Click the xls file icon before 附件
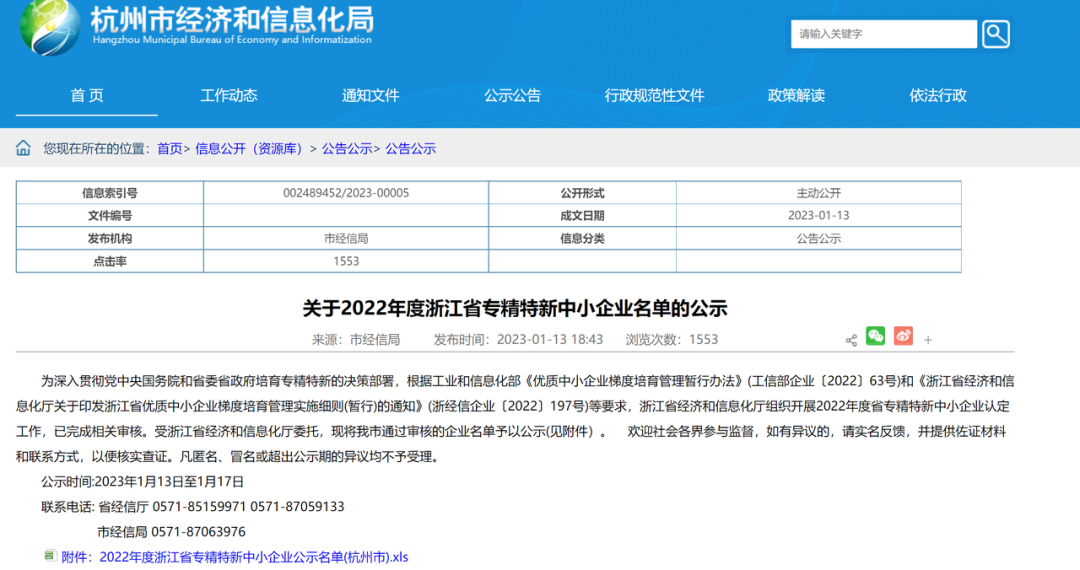The height and width of the screenshot is (570, 1080). [x=50, y=556]
